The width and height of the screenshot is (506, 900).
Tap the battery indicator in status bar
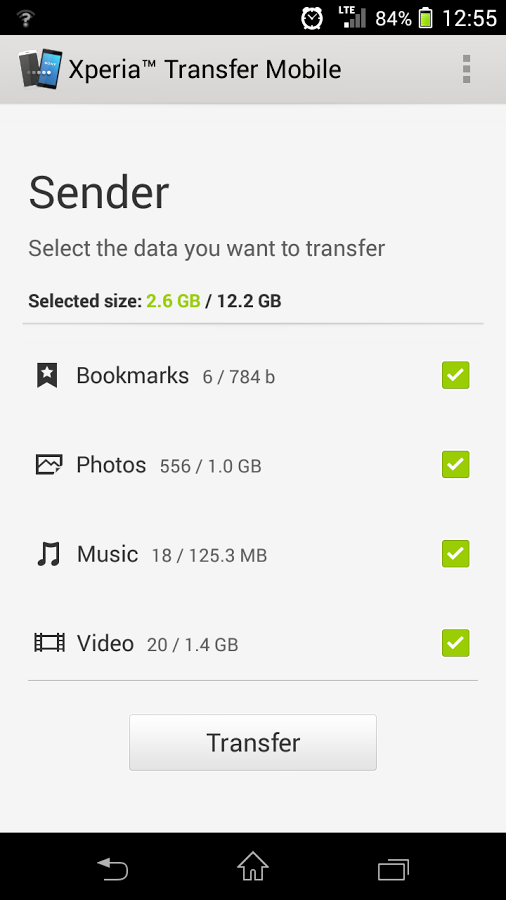[425, 18]
